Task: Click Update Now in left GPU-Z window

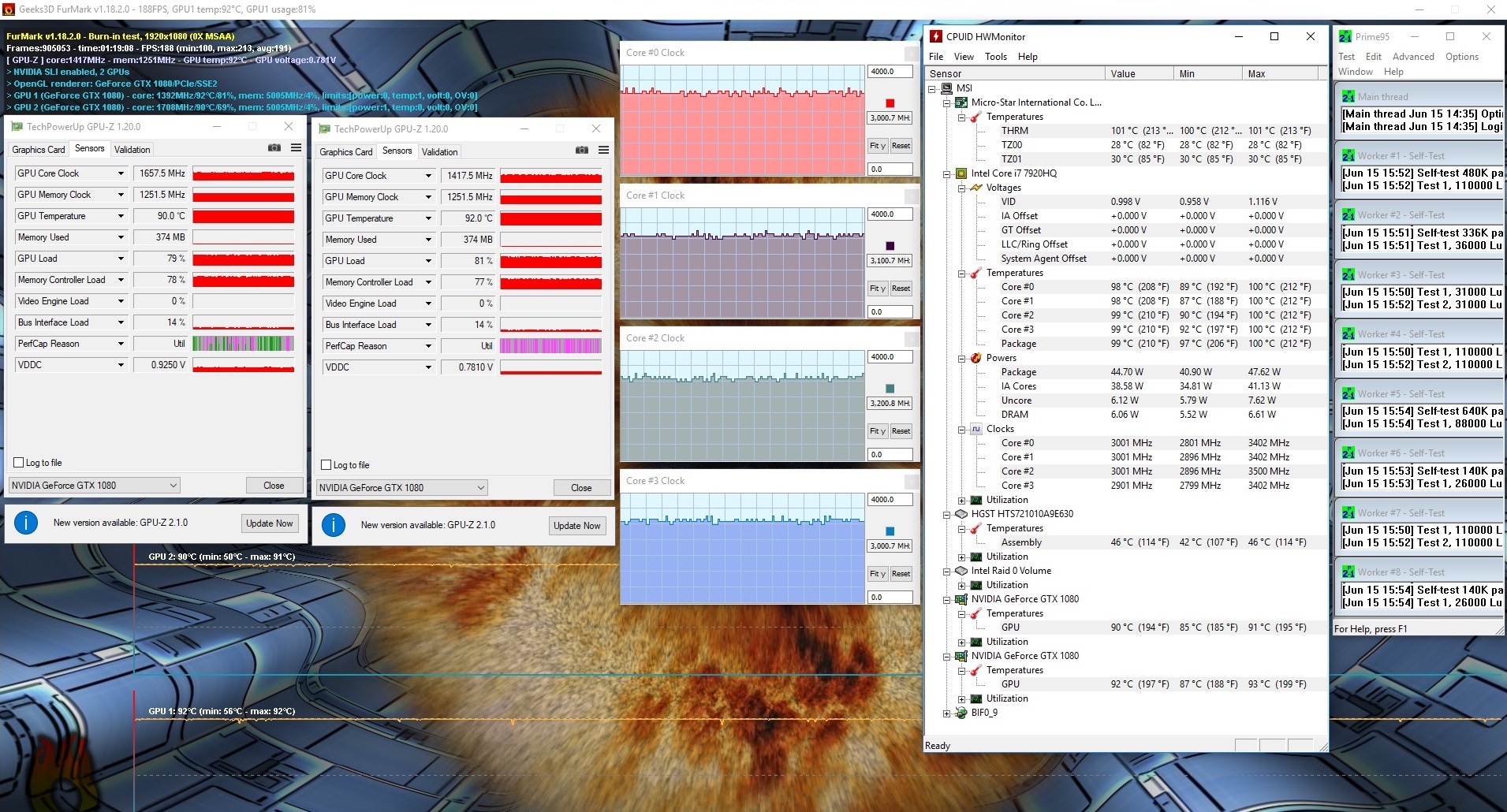Action: (x=269, y=523)
